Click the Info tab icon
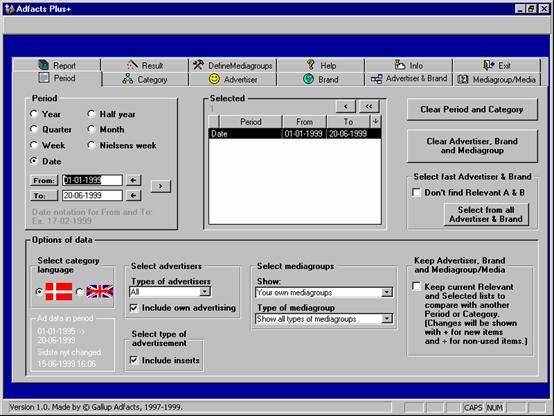Image resolution: width=554 pixels, height=416 pixels. coord(400,65)
